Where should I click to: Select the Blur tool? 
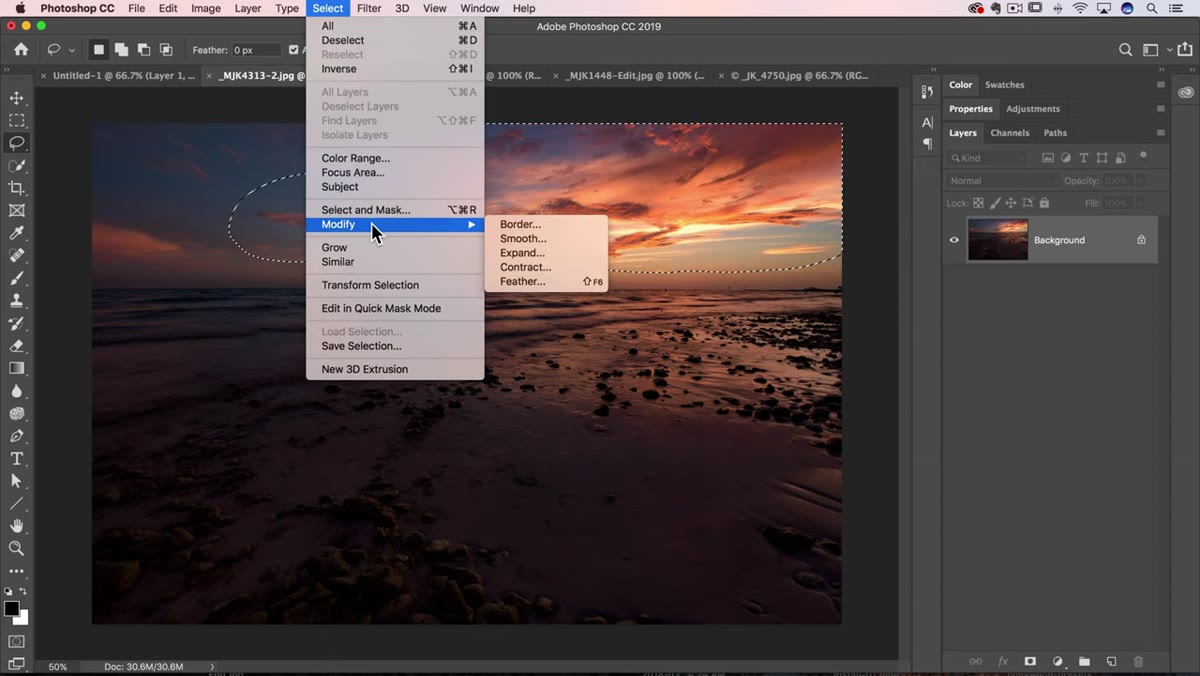pos(16,391)
